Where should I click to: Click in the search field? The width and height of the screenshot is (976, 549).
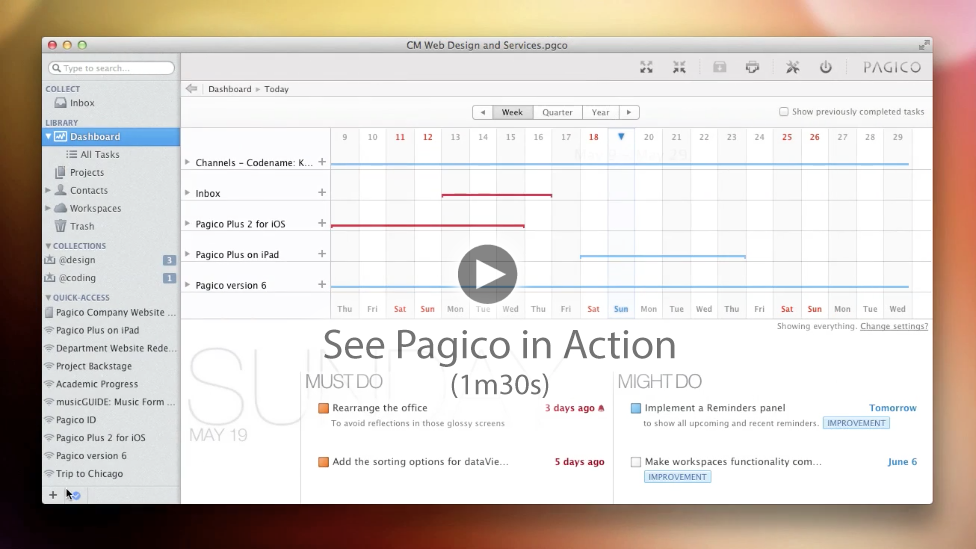tap(111, 68)
